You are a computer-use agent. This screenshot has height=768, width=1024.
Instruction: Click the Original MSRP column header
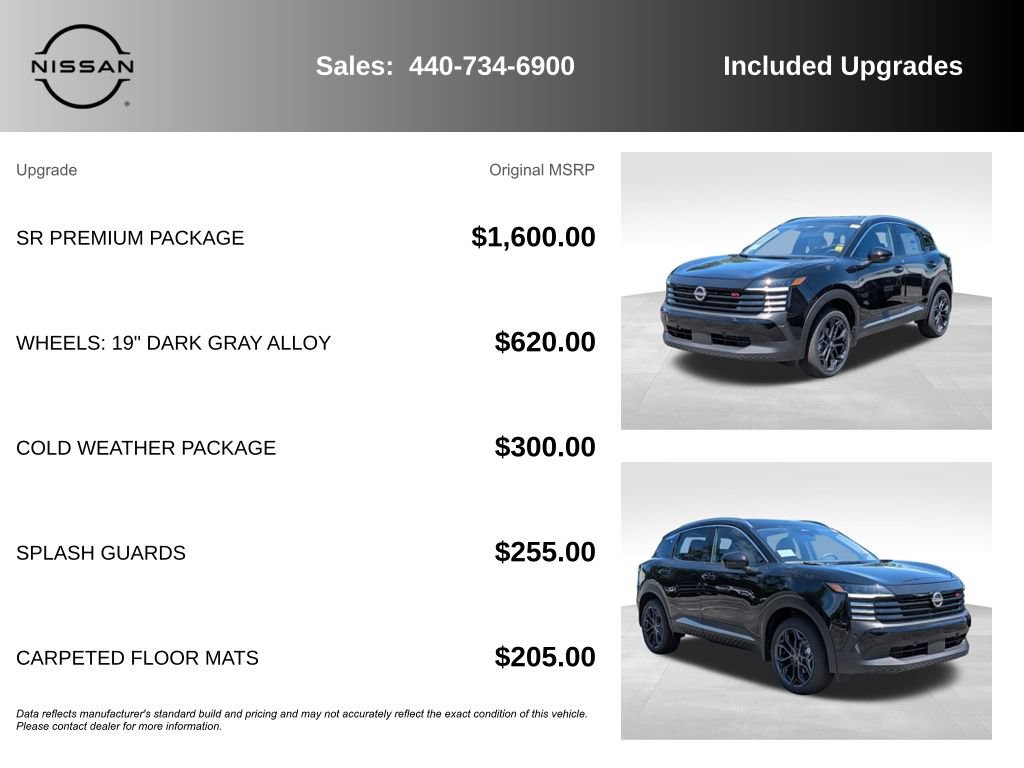542,170
